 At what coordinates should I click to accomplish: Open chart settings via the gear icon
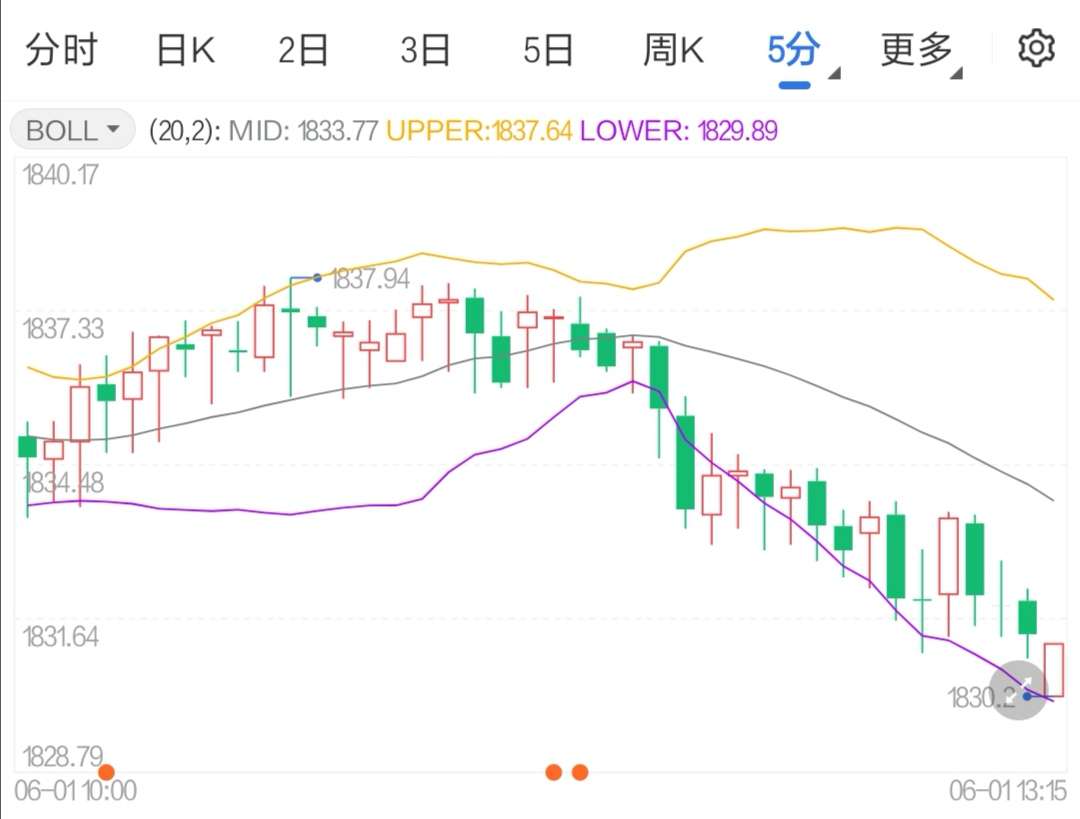pos(1037,47)
